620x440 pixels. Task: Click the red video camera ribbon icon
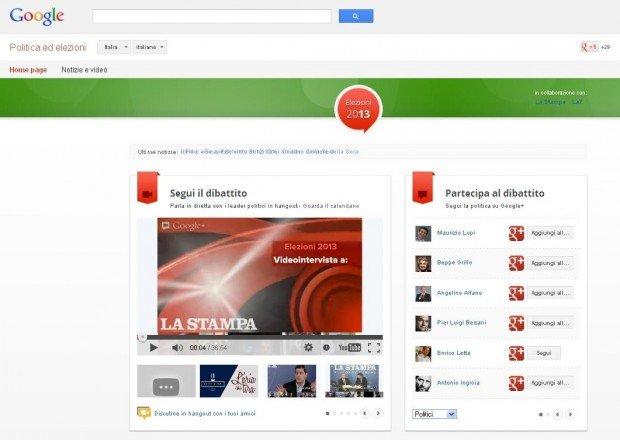[147, 187]
